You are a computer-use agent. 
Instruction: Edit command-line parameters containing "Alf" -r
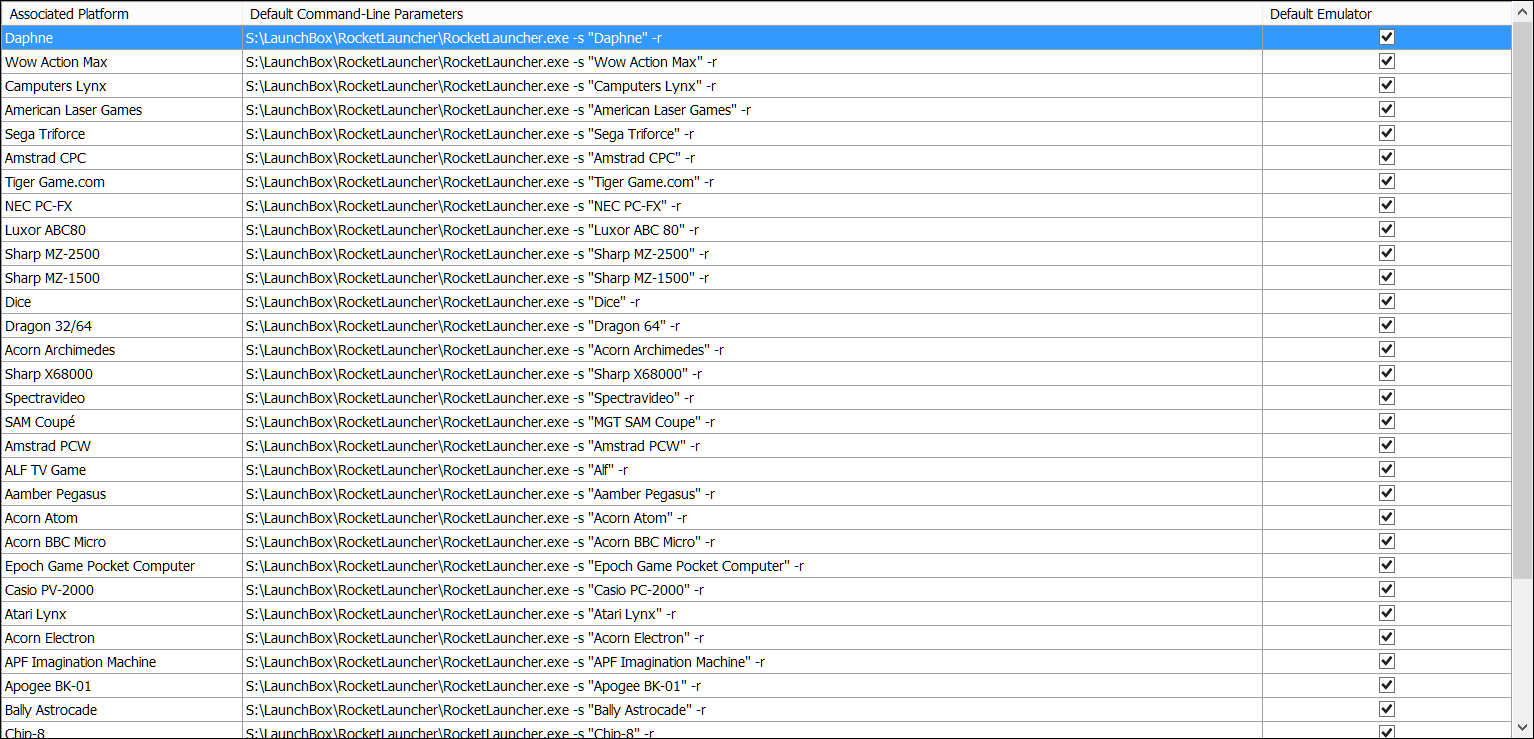coord(752,470)
